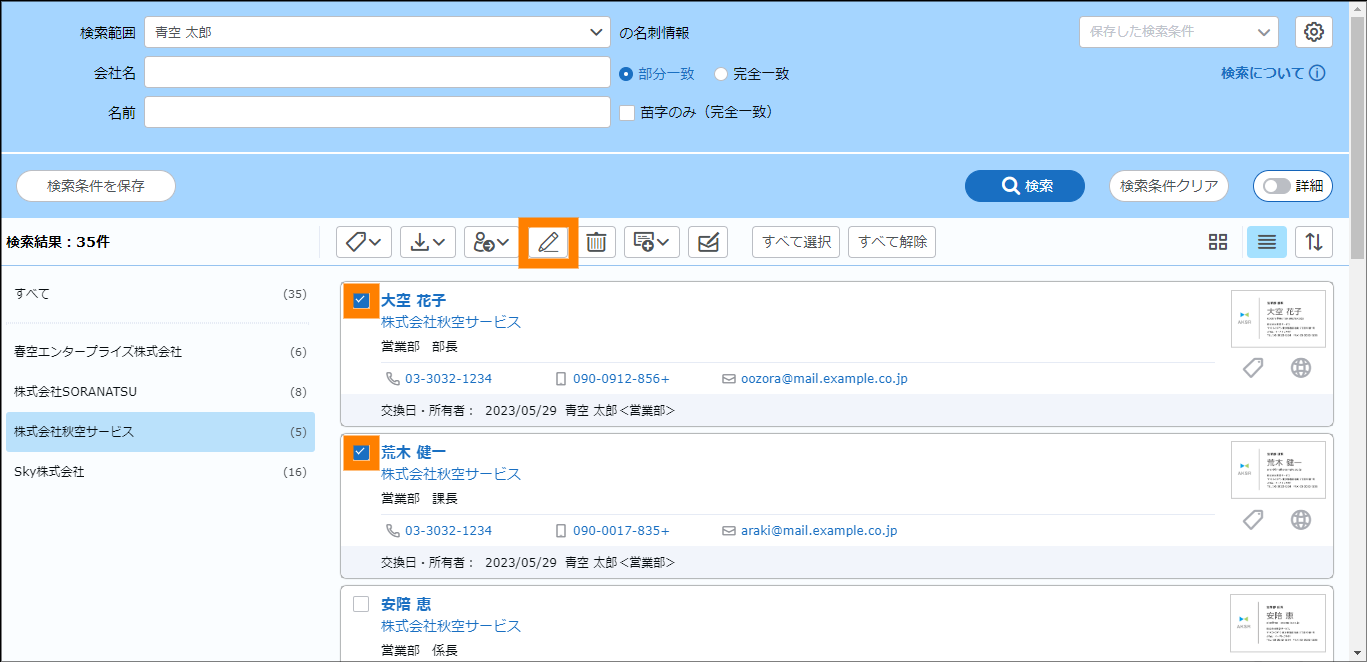Expand the 保存した検索条件 dropdown
The image size is (1367, 662).
coord(1178,32)
